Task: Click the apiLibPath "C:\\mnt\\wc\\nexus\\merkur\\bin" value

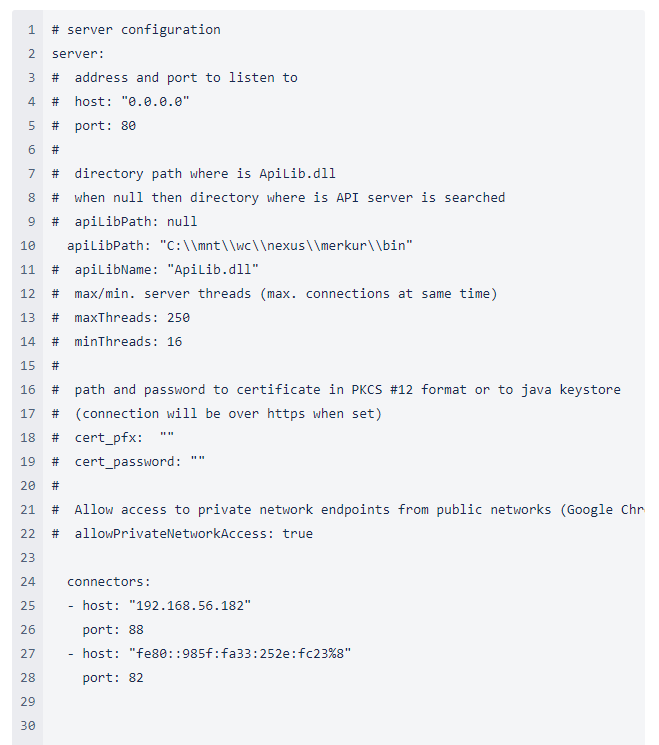Action: tap(286, 246)
